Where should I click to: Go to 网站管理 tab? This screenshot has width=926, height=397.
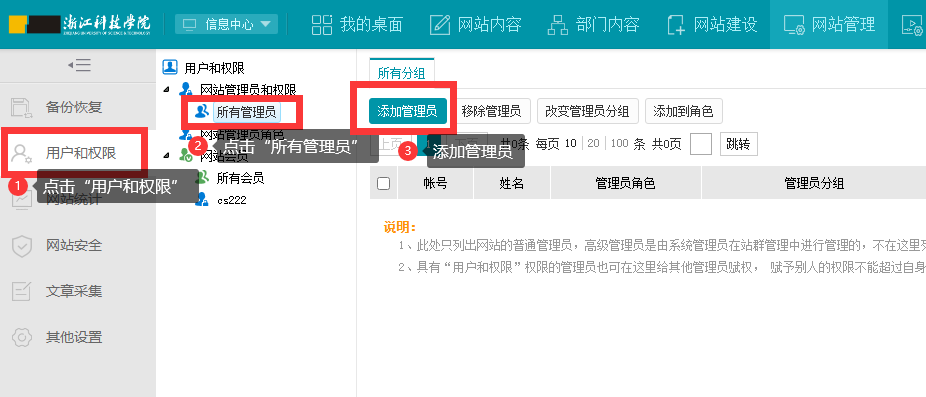829,24
